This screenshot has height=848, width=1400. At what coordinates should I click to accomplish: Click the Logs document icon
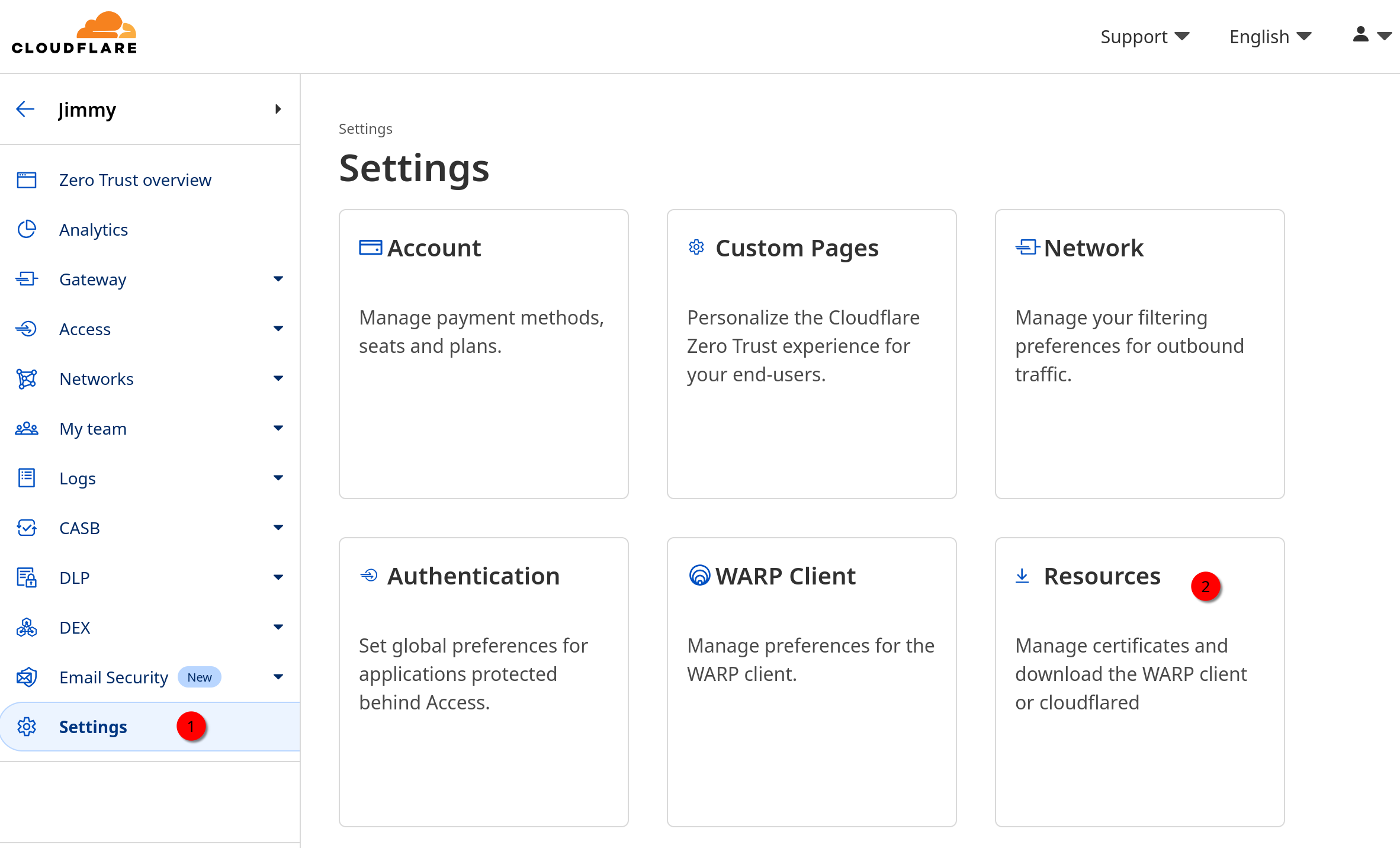click(27, 478)
